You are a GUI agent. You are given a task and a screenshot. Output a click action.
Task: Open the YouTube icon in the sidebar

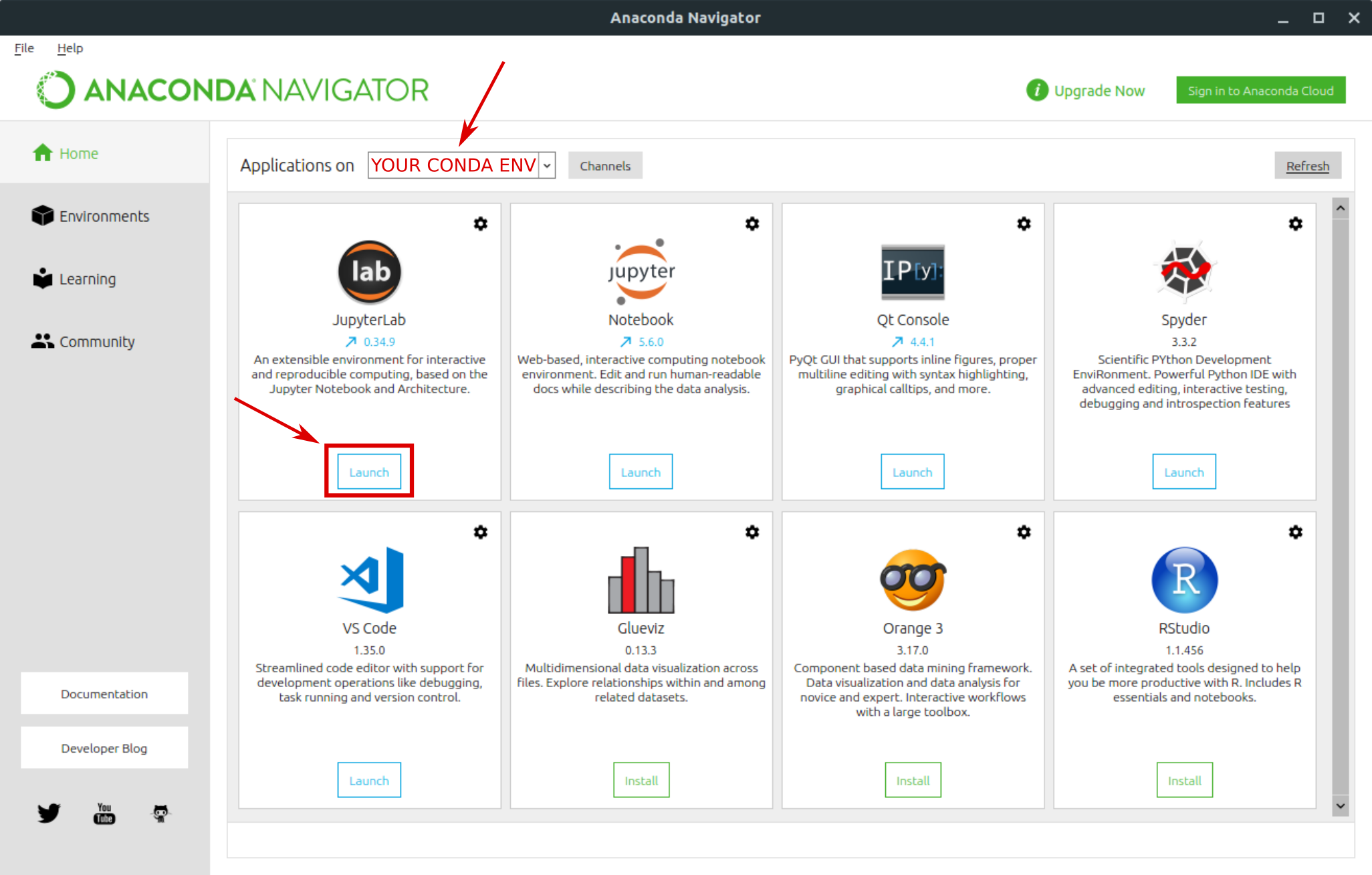104,813
